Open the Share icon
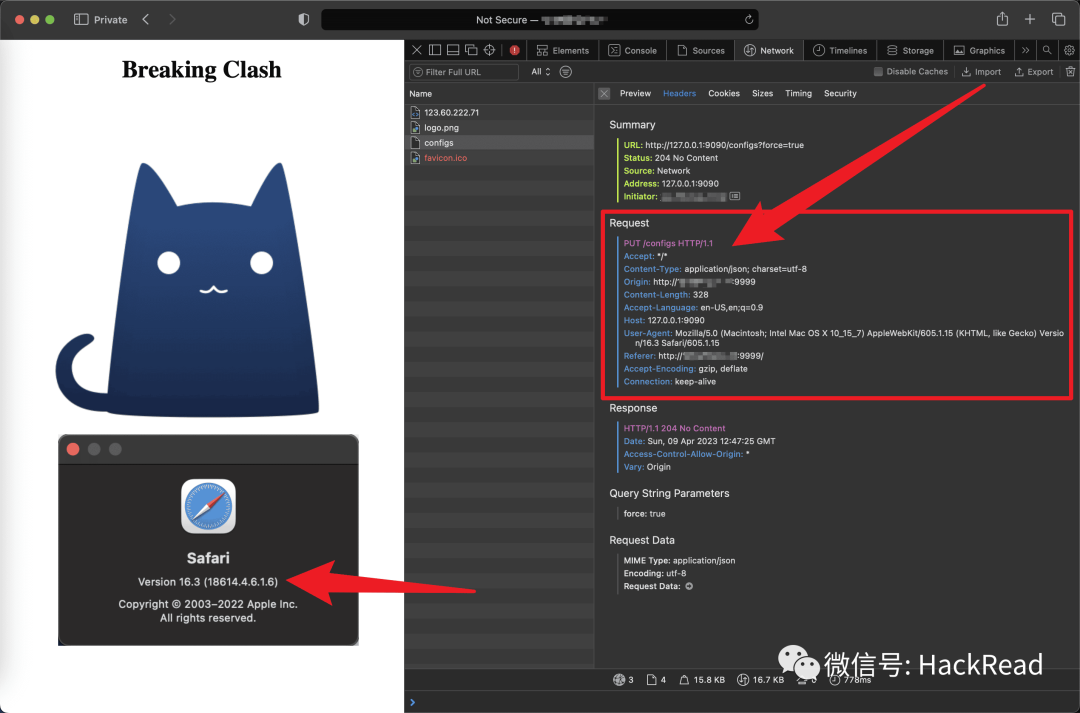 (1002, 19)
